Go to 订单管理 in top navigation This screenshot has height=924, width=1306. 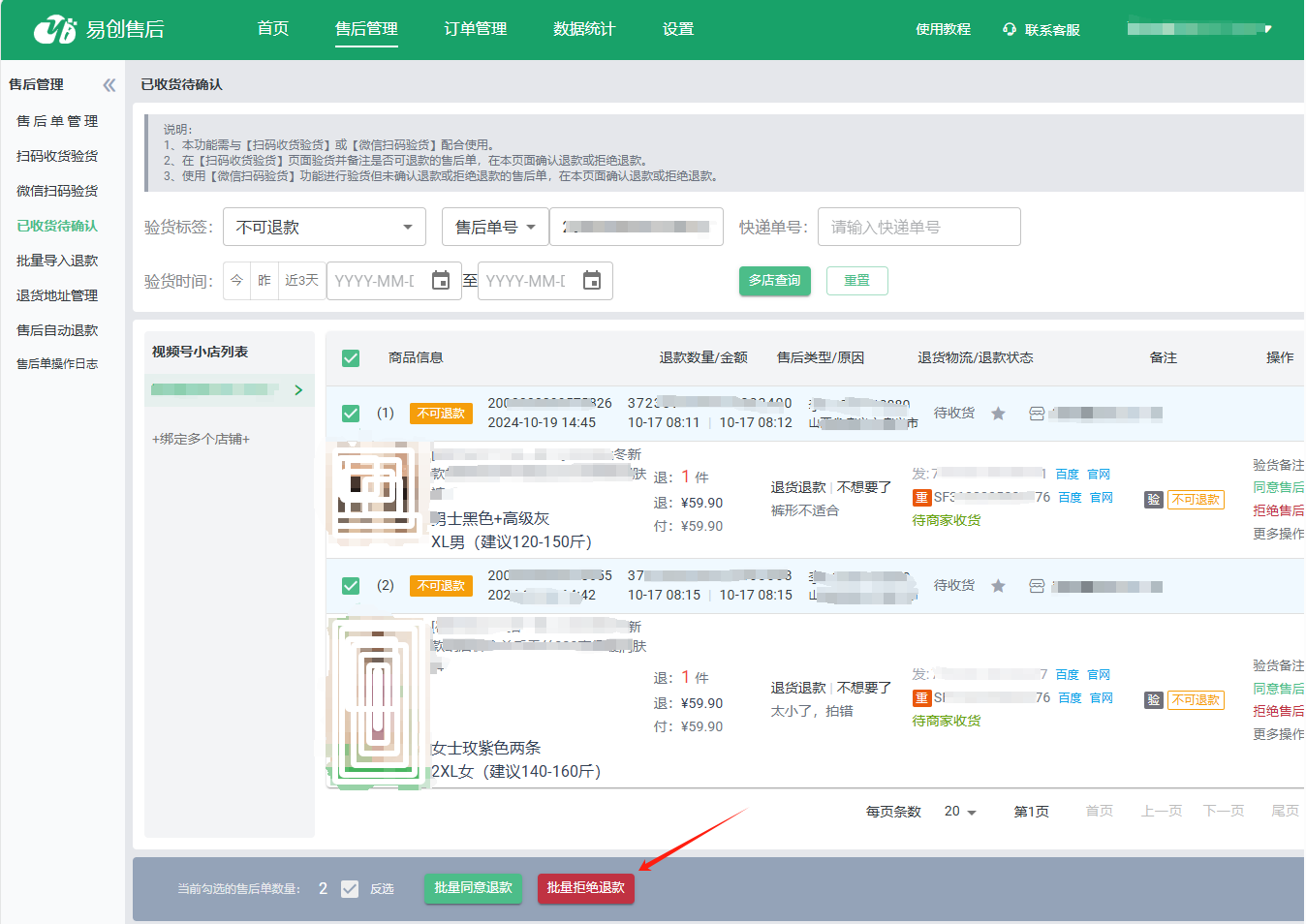(x=475, y=29)
